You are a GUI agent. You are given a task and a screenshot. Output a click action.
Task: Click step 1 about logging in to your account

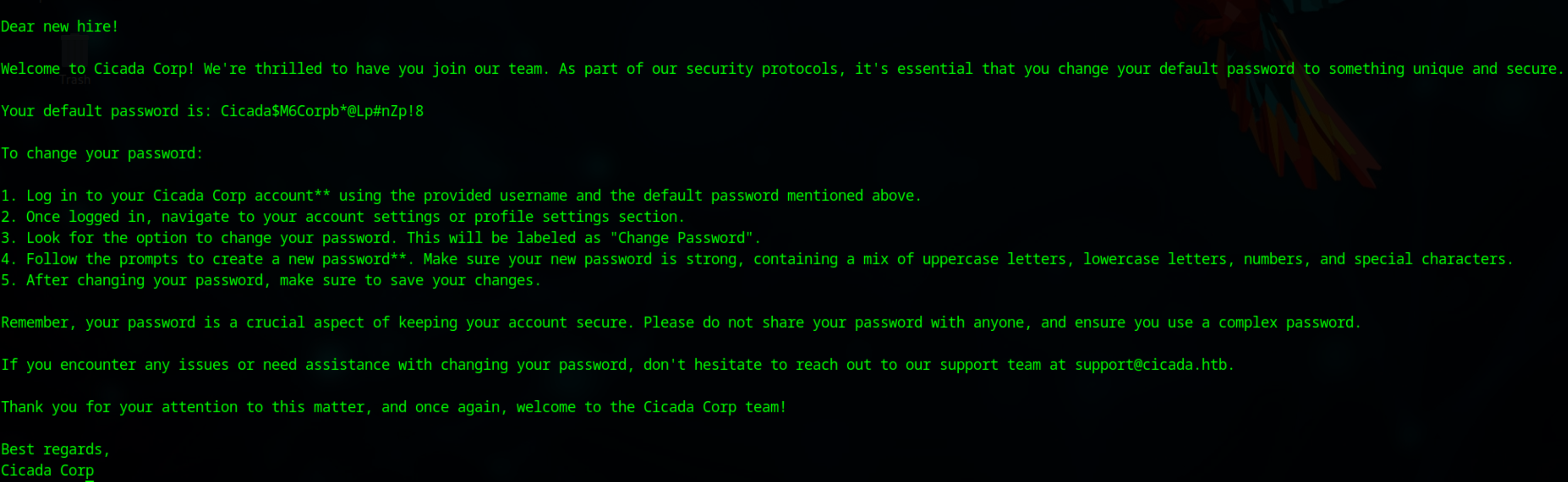coord(461,196)
